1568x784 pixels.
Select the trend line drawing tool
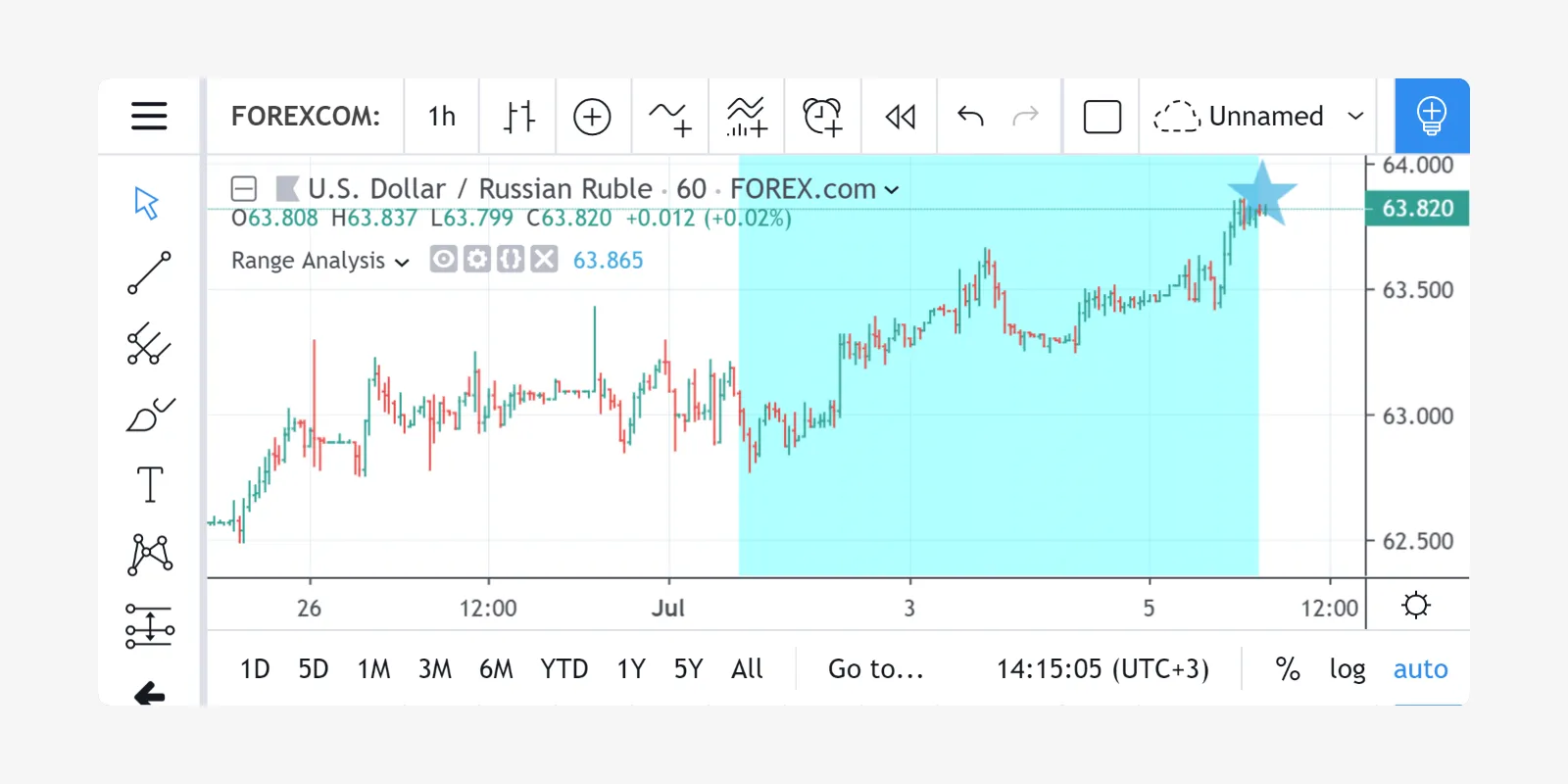149,273
